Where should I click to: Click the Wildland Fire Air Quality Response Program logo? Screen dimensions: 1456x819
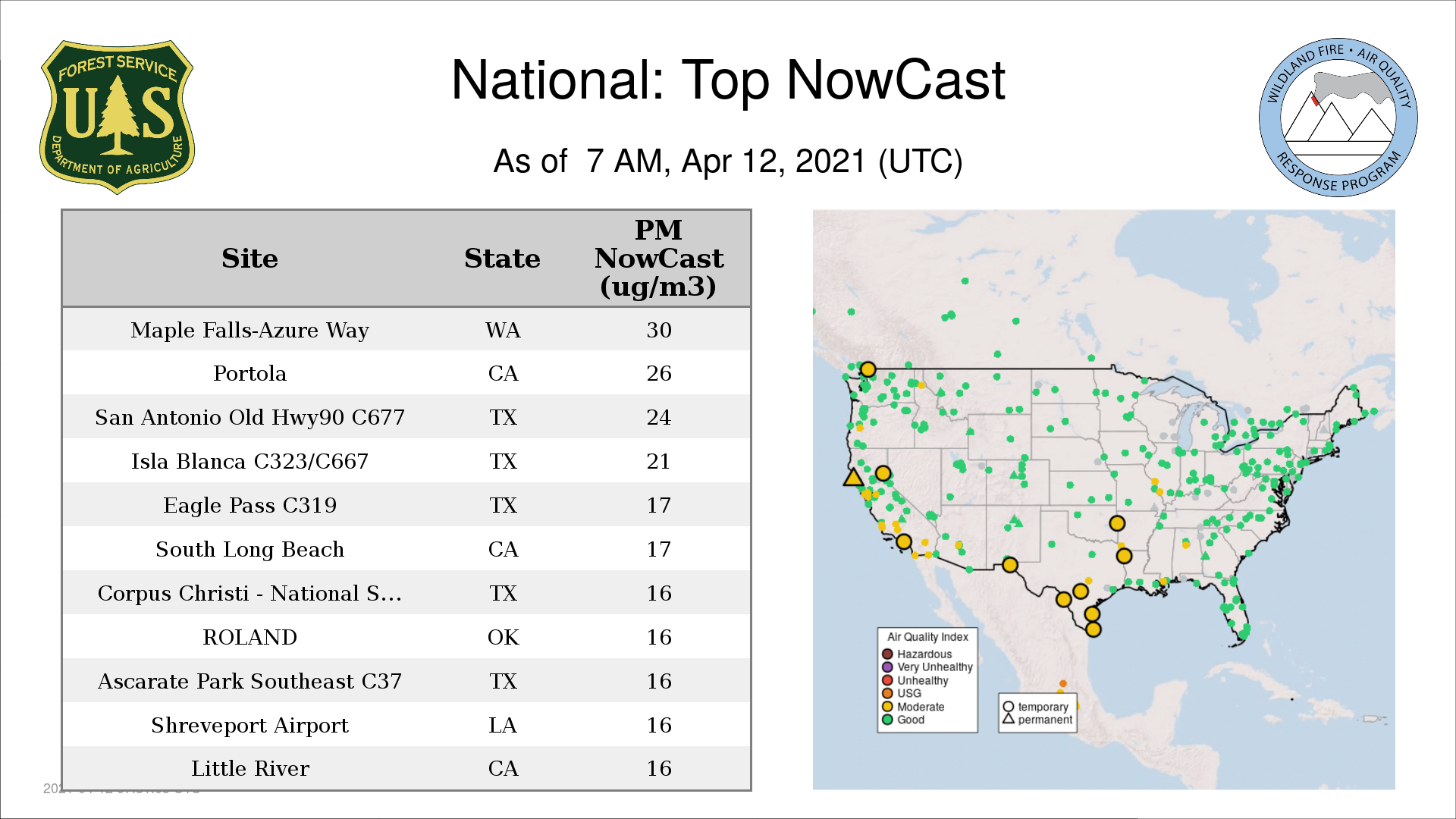coord(1338,117)
